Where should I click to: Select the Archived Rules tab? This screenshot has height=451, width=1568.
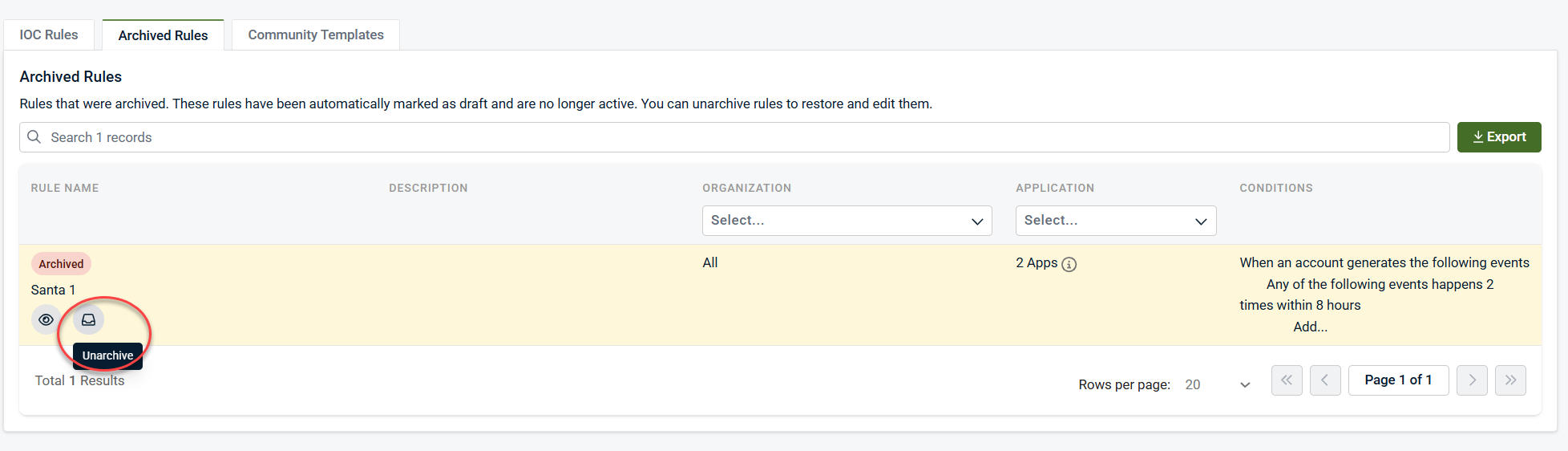[x=163, y=35]
